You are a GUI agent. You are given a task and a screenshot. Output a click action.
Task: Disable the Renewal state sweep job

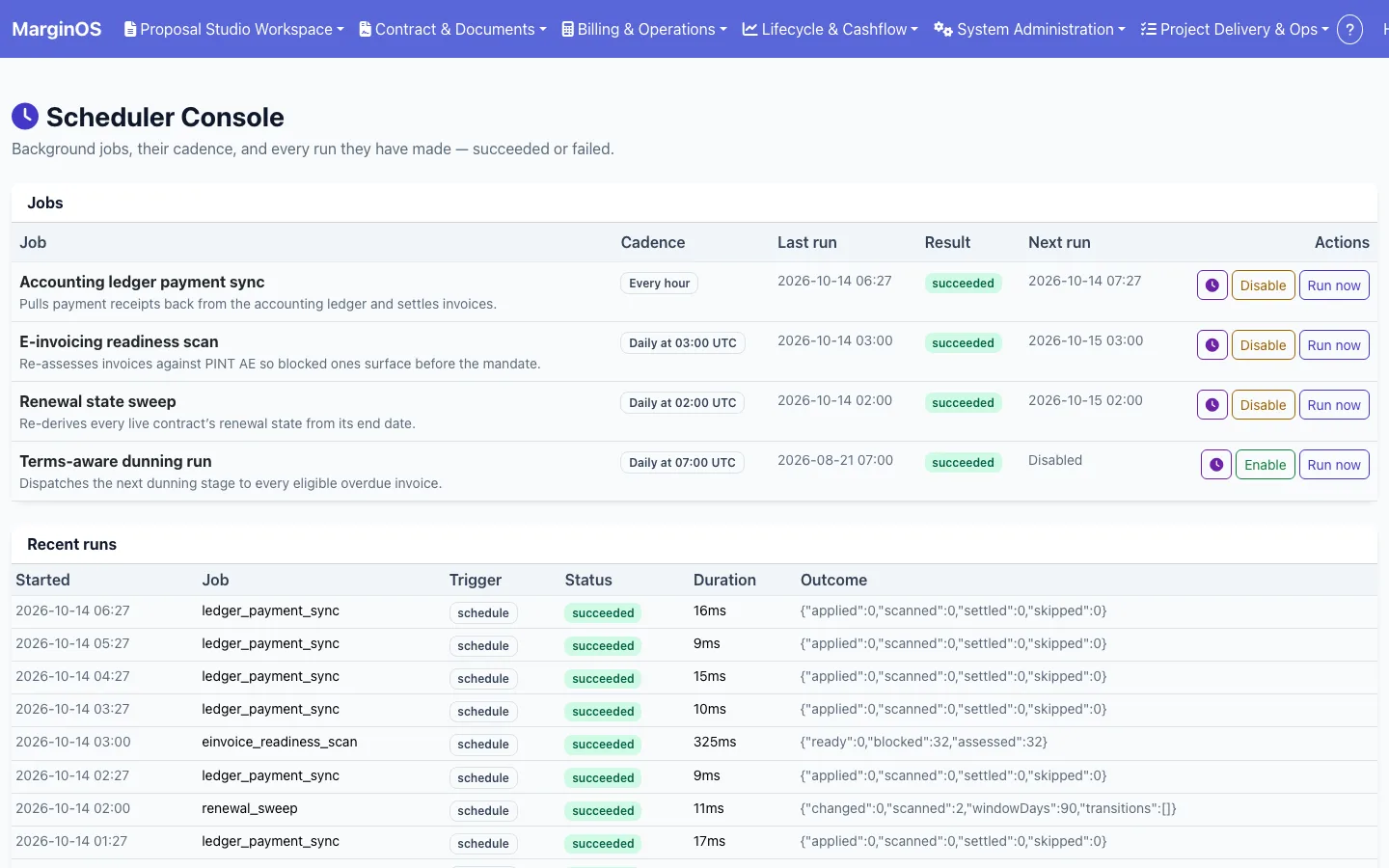pos(1263,405)
